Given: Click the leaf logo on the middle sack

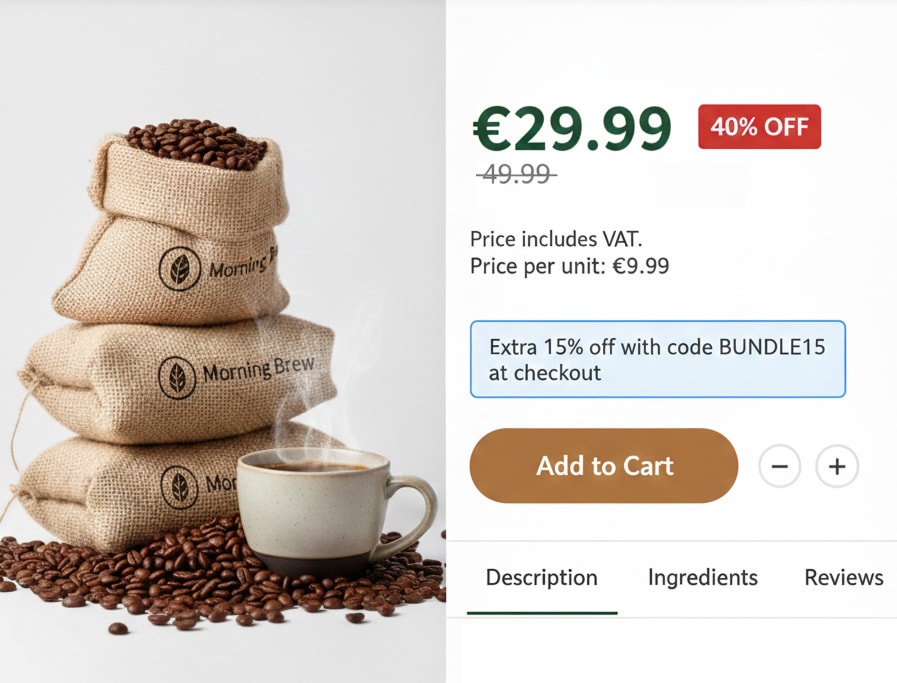Looking at the screenshot, I should (x=177, y=378).
